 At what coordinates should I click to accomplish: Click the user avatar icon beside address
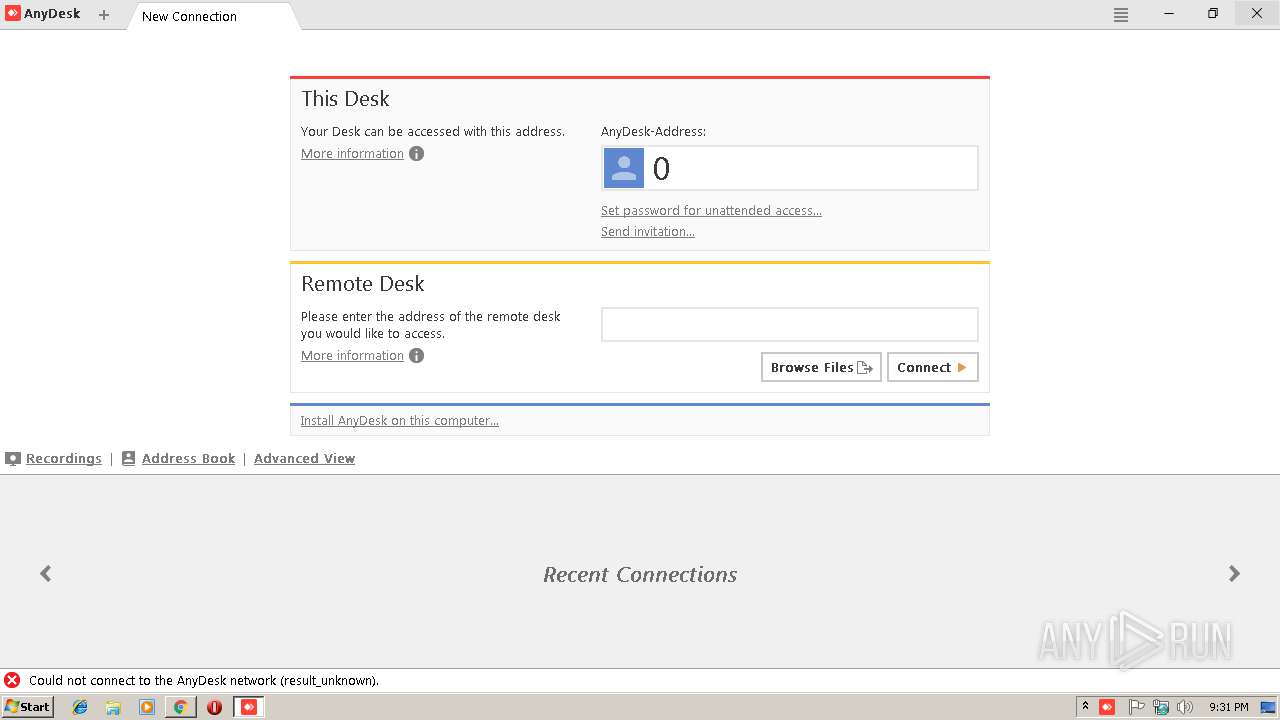pyautogui.click(x=624, y=168)
